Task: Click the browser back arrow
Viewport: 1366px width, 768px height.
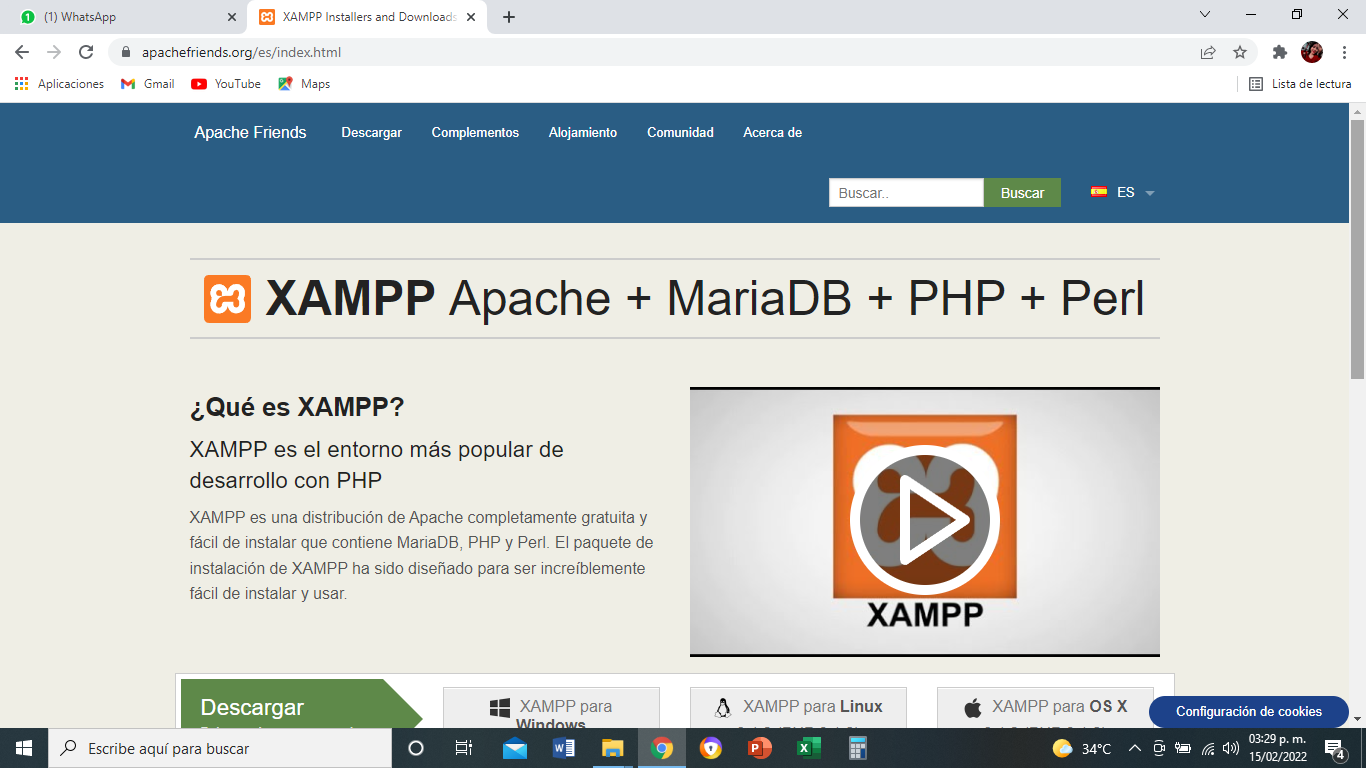Action: (22, 52)
